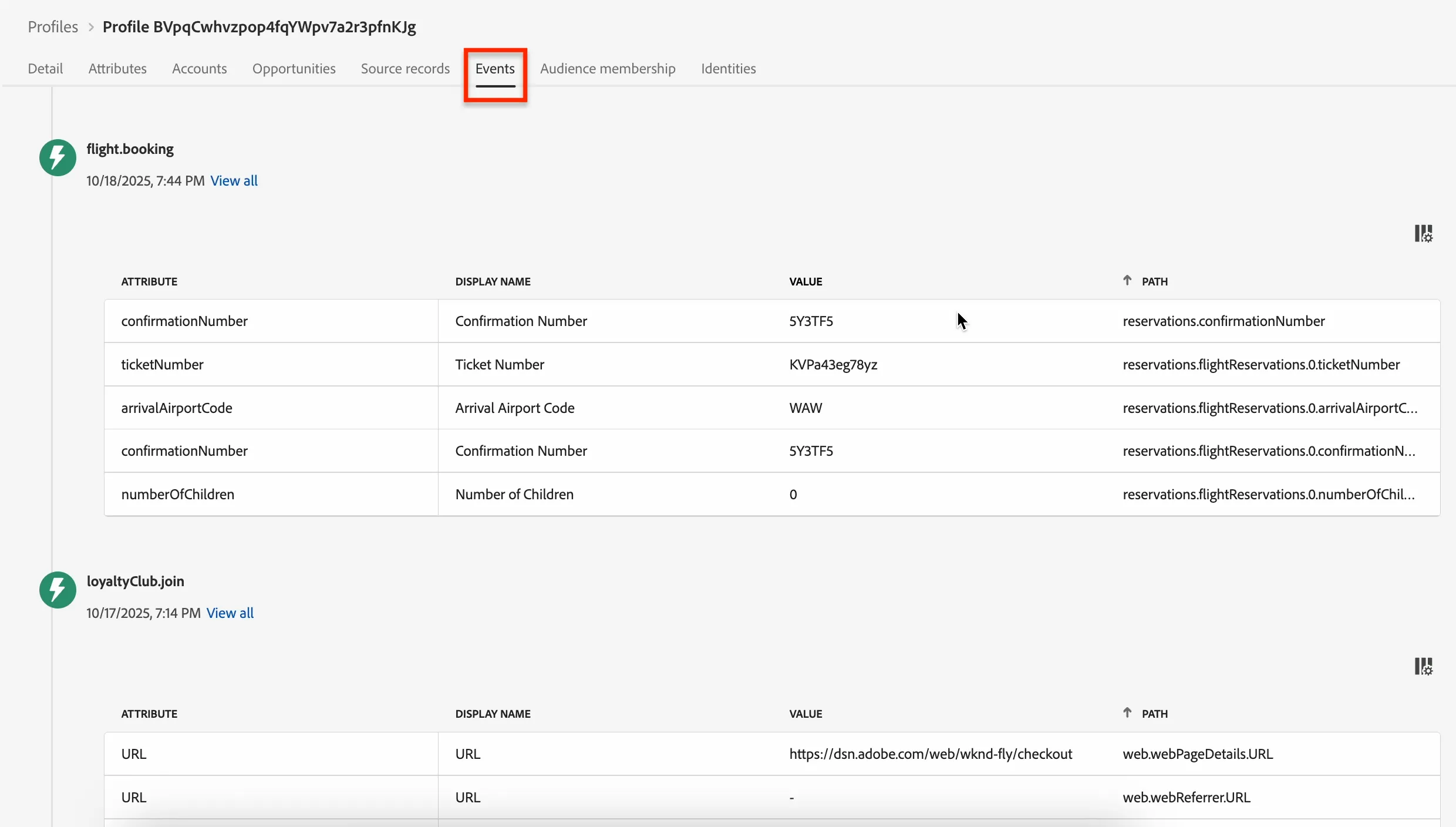This screenshot has width=1456, height=827.
Task: Click the Ticket Number display name cell
Action: click(x=500, y=365)
